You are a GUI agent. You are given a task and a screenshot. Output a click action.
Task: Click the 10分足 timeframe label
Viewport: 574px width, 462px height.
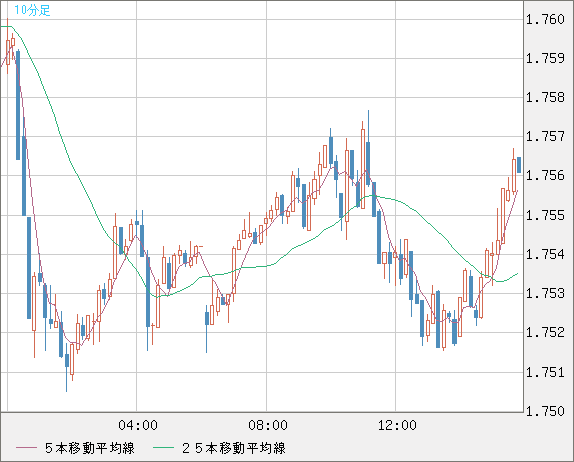[32, 10]
